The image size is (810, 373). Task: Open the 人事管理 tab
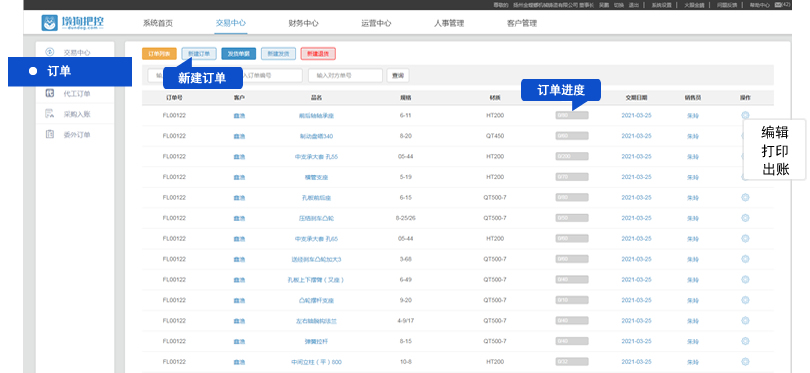coord(449,23)
